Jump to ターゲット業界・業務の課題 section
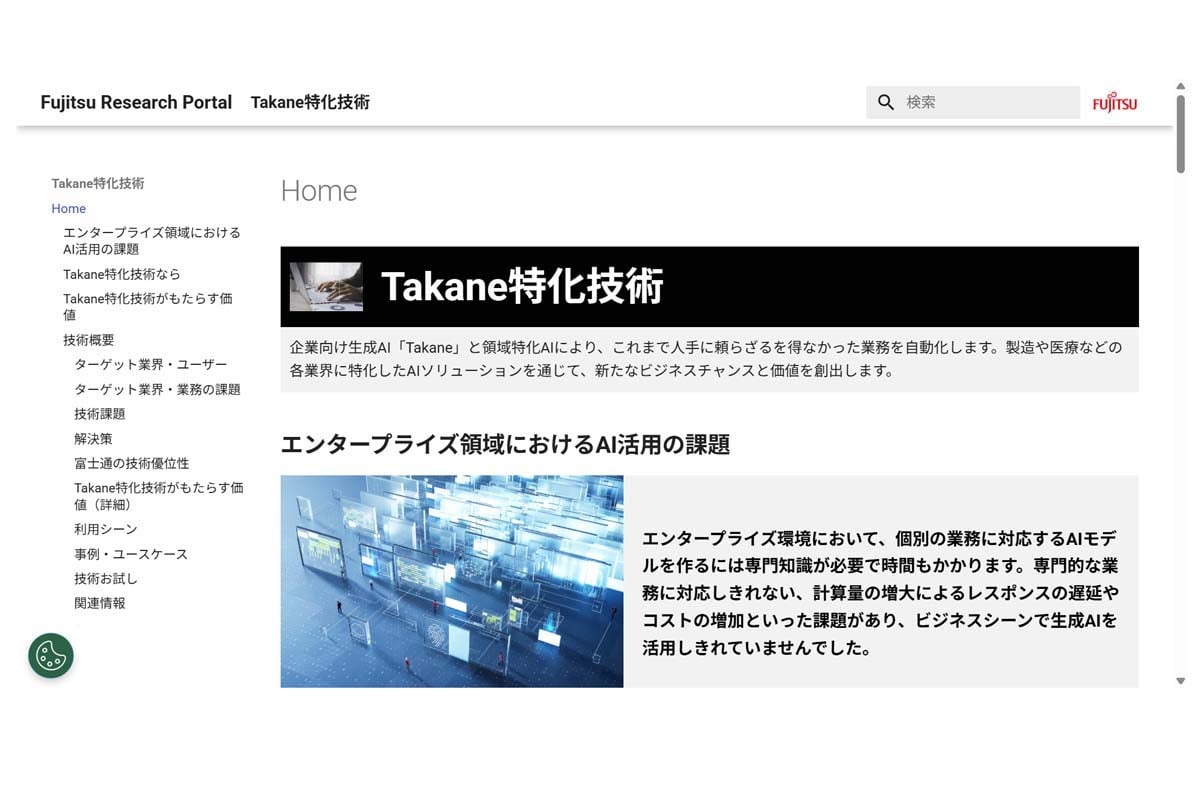This screenshot has height=800, width=1200. 158,389
